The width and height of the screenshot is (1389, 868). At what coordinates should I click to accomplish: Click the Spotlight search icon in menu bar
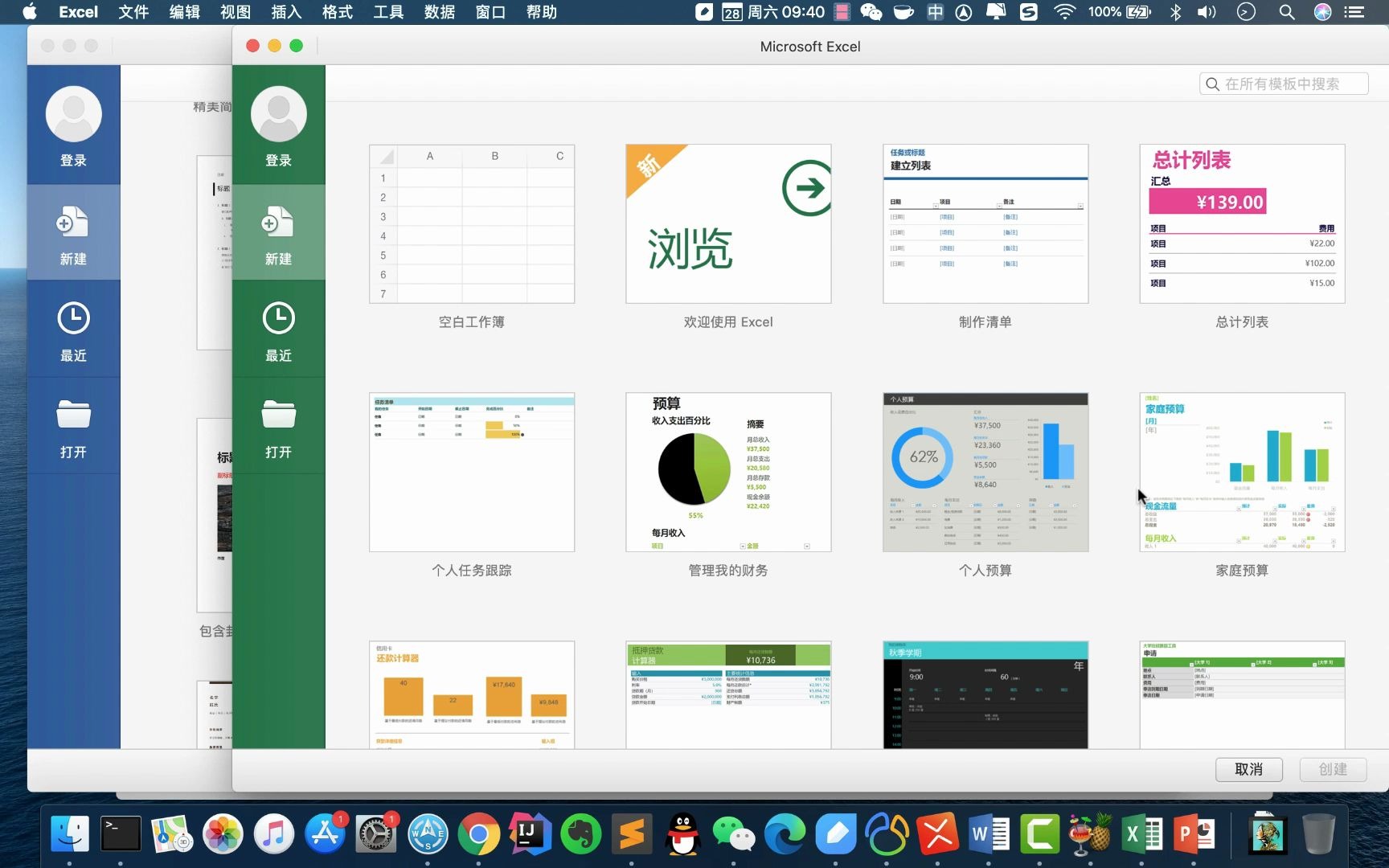click(x=1287, y=12)
